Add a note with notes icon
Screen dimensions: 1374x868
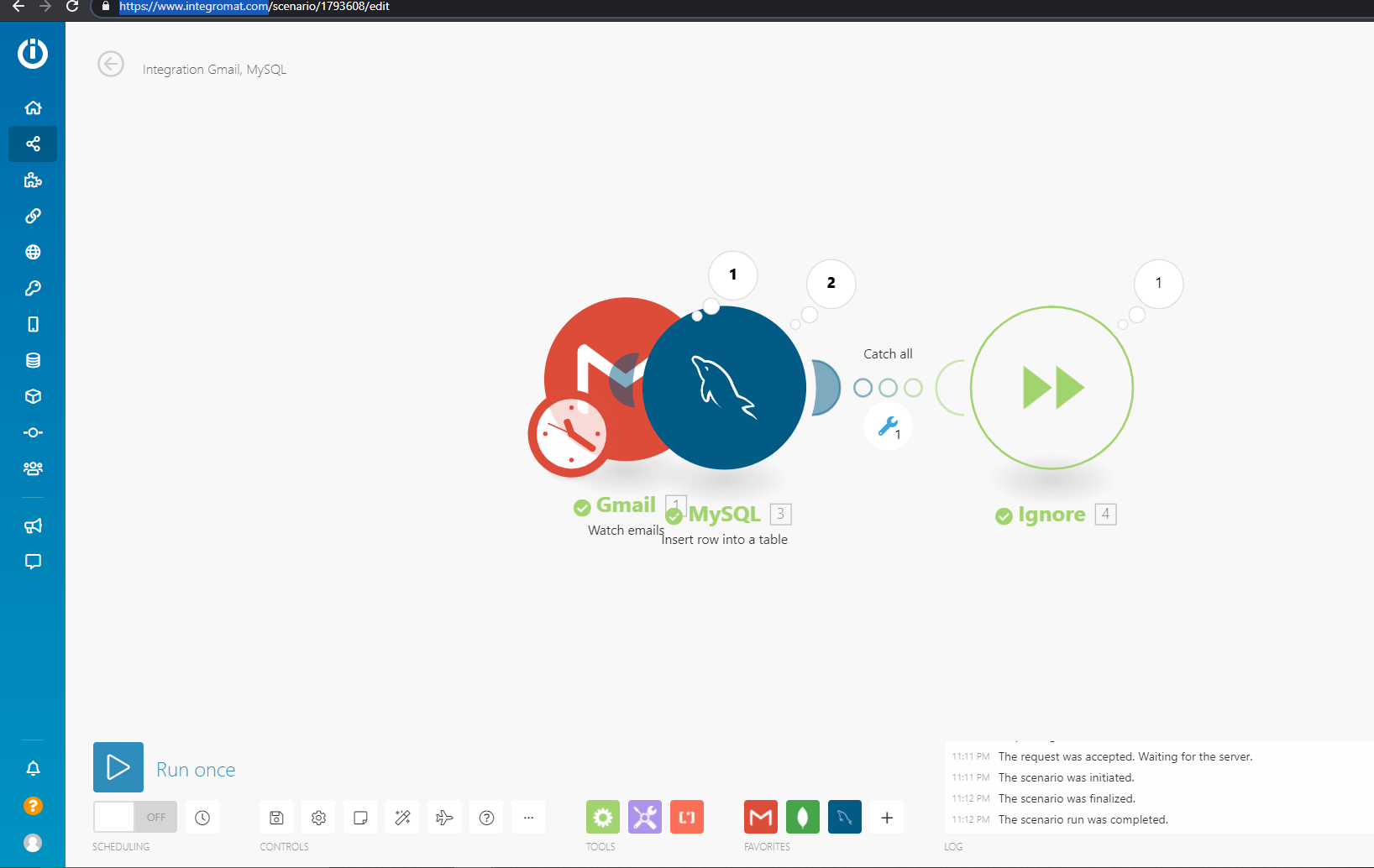click(x=360, y=818)
